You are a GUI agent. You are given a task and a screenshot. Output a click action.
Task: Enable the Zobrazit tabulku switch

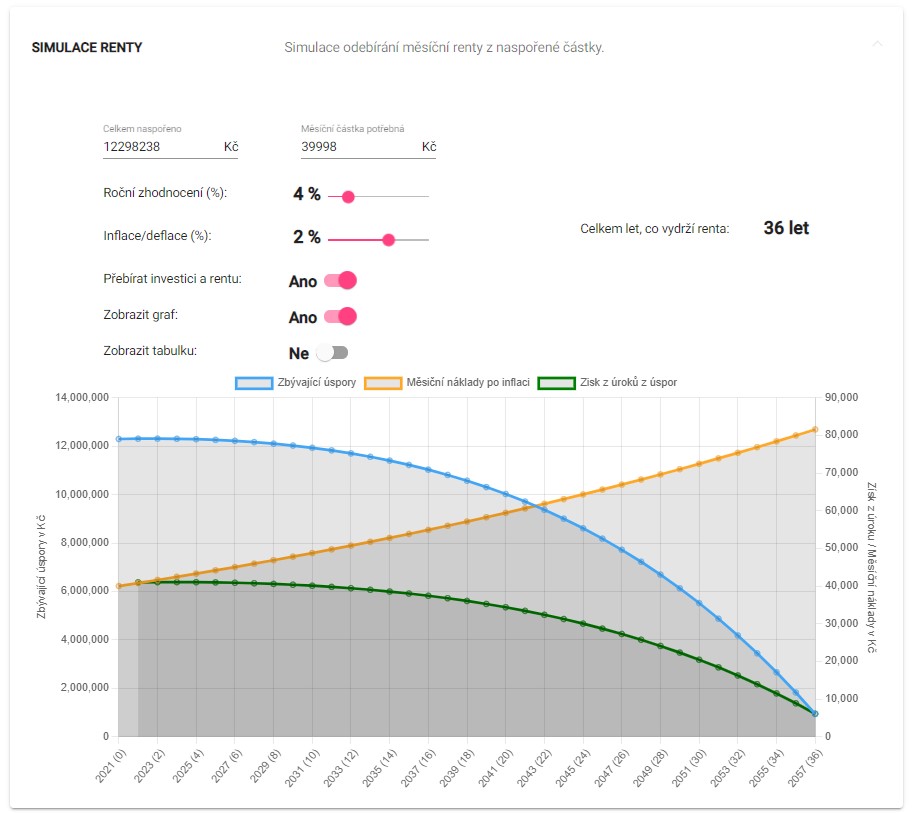[x=332, y=353]
